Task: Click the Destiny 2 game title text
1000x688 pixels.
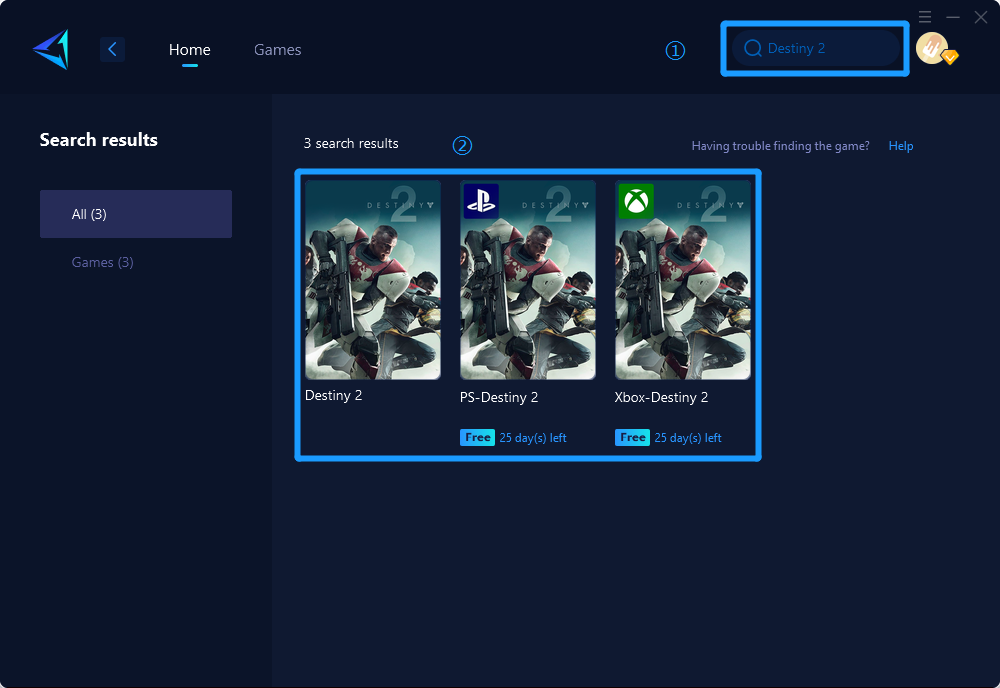Action: (334, 395)
